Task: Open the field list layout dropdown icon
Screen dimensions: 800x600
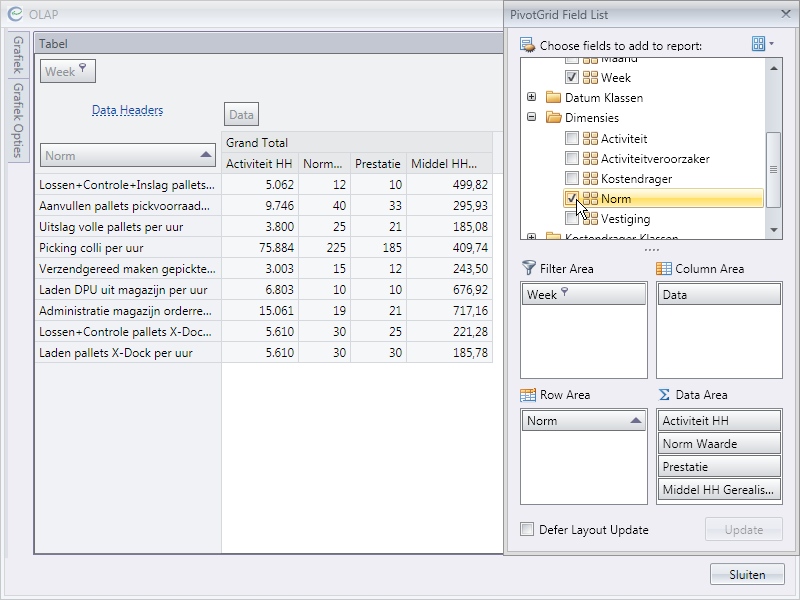Action: click(x=762, y=44)
